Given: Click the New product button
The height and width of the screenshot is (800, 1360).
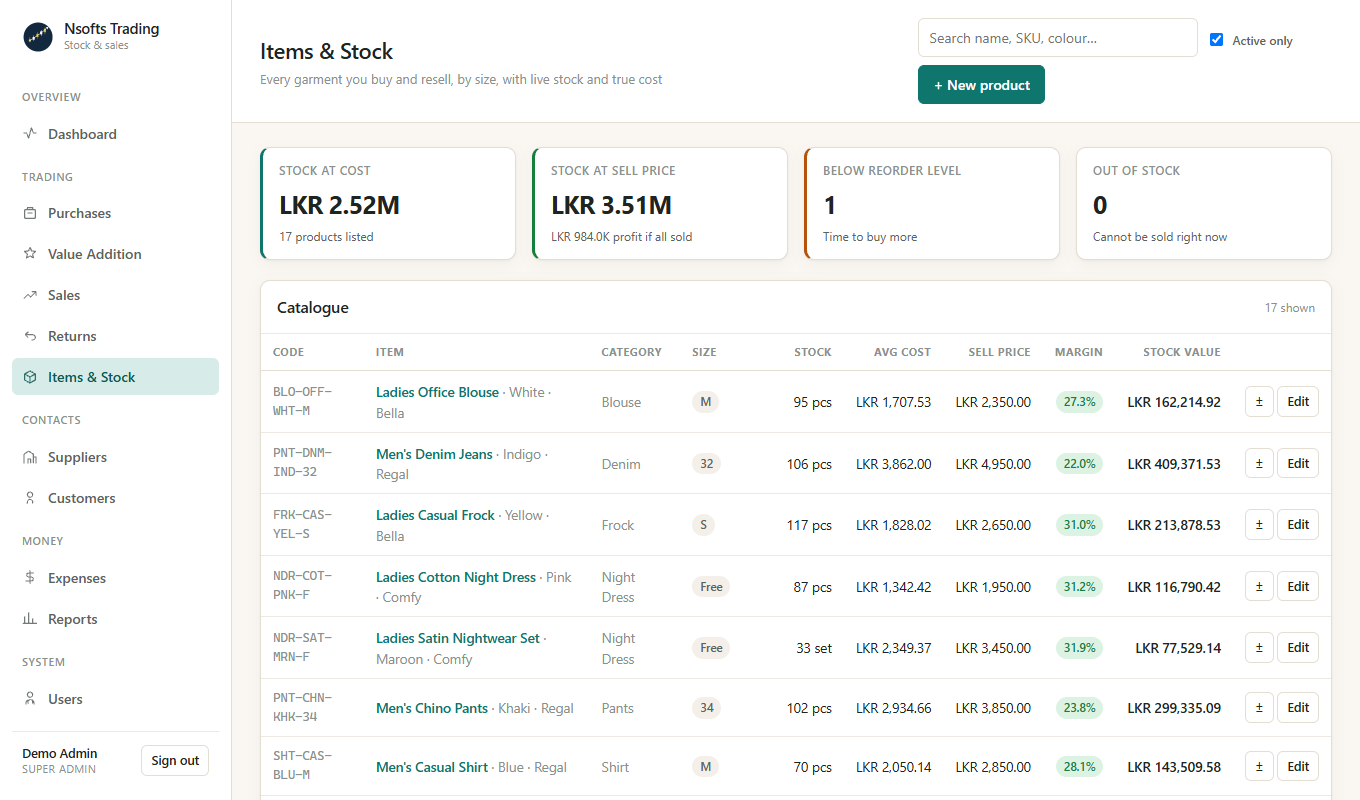Looking at the screenshot, I should click(x=981, y=85).
